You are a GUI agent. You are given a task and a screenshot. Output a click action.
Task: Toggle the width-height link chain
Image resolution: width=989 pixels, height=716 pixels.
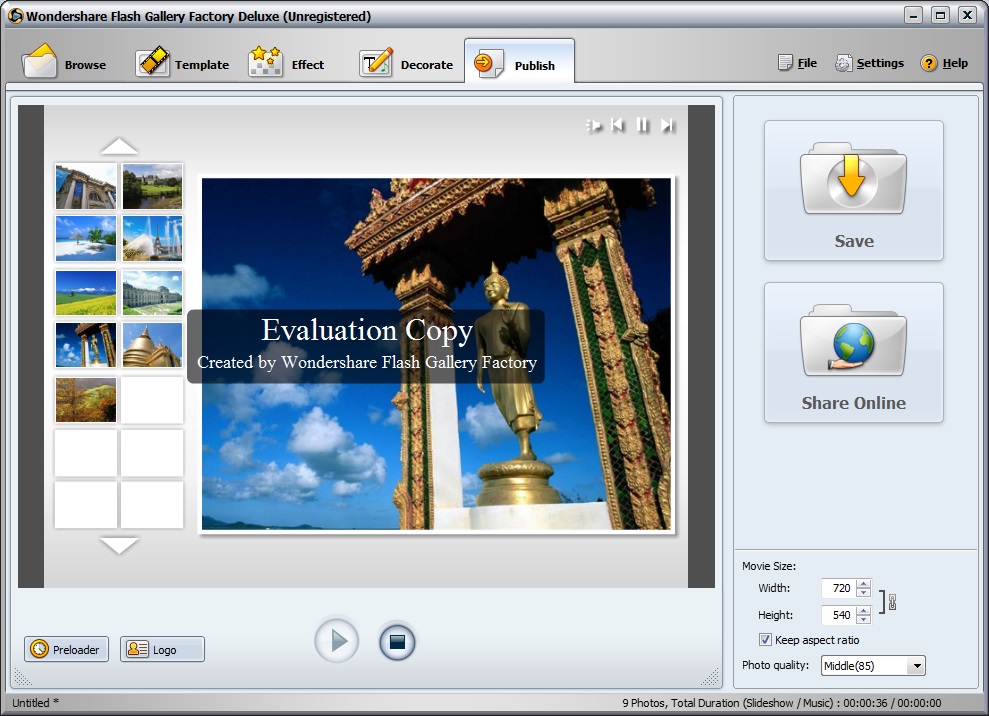893,601
